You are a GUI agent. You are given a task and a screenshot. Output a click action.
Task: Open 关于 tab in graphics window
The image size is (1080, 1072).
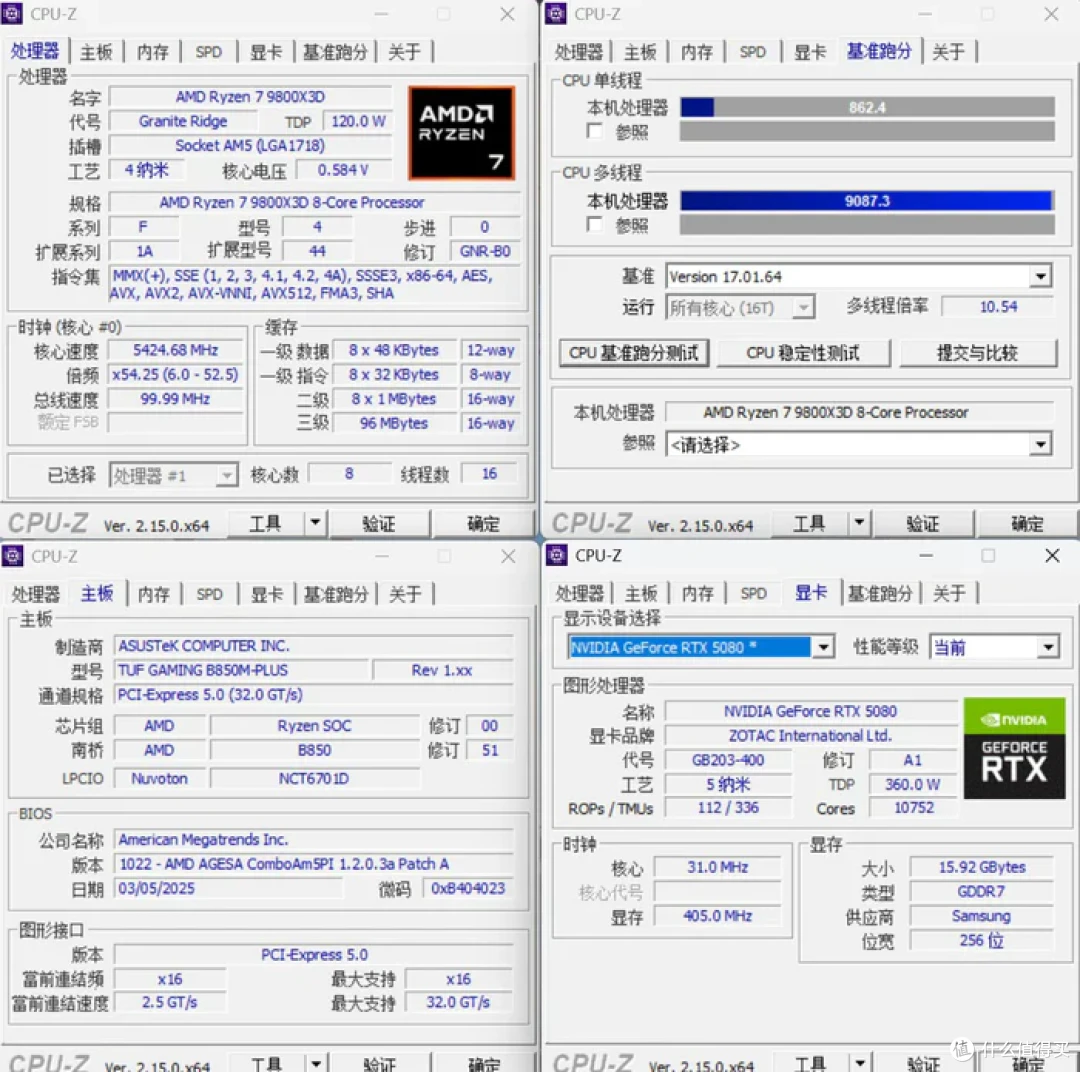tap(948, 593)
